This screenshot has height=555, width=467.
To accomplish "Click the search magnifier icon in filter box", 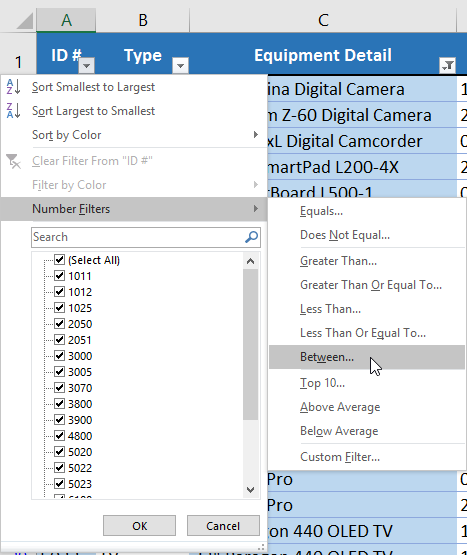I will (251, 237).
